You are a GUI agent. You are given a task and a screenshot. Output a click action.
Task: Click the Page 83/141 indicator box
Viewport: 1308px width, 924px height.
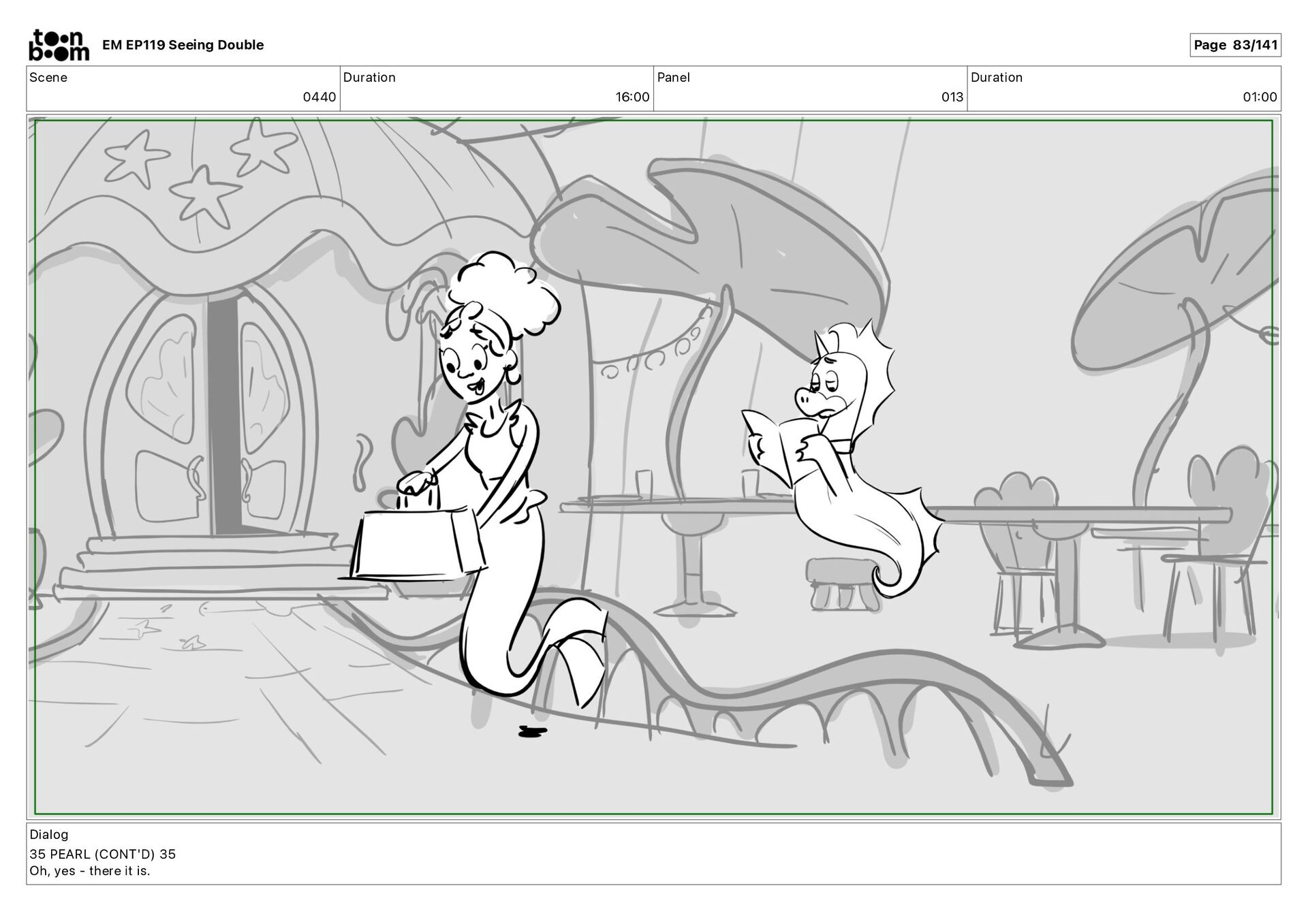[x=1234, y=45]
